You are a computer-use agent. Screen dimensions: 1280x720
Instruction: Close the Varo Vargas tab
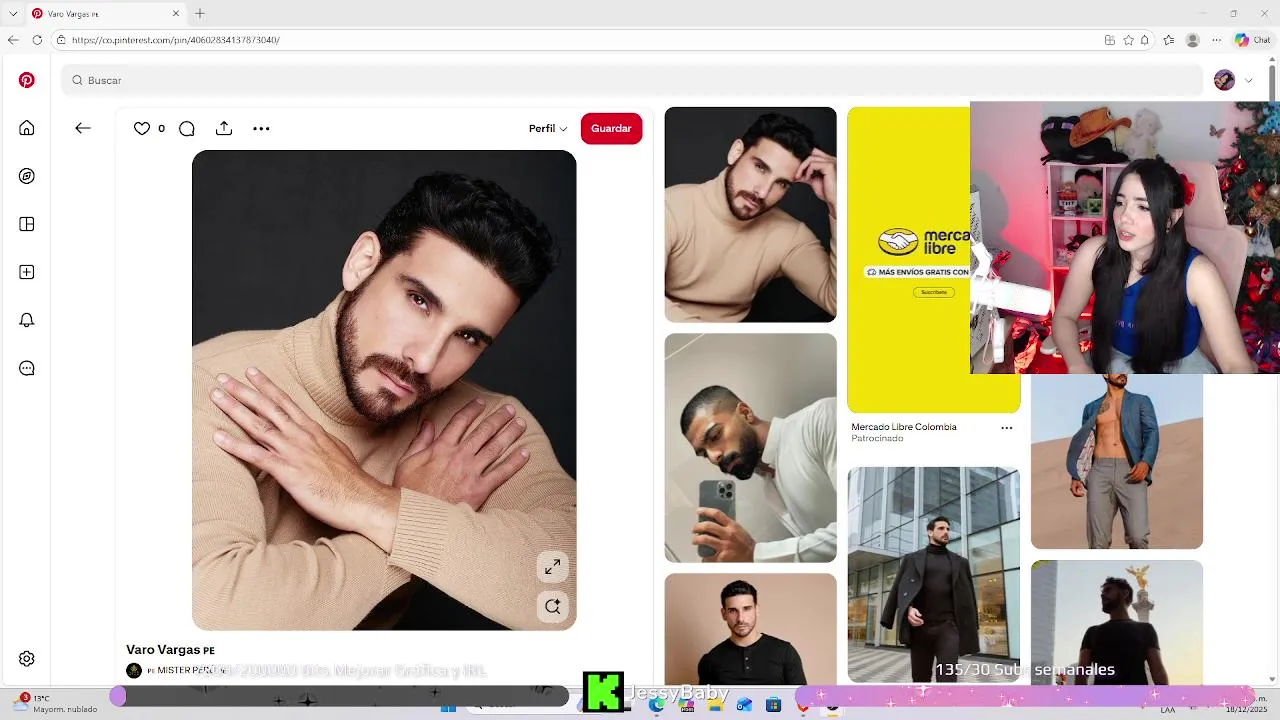176,14
